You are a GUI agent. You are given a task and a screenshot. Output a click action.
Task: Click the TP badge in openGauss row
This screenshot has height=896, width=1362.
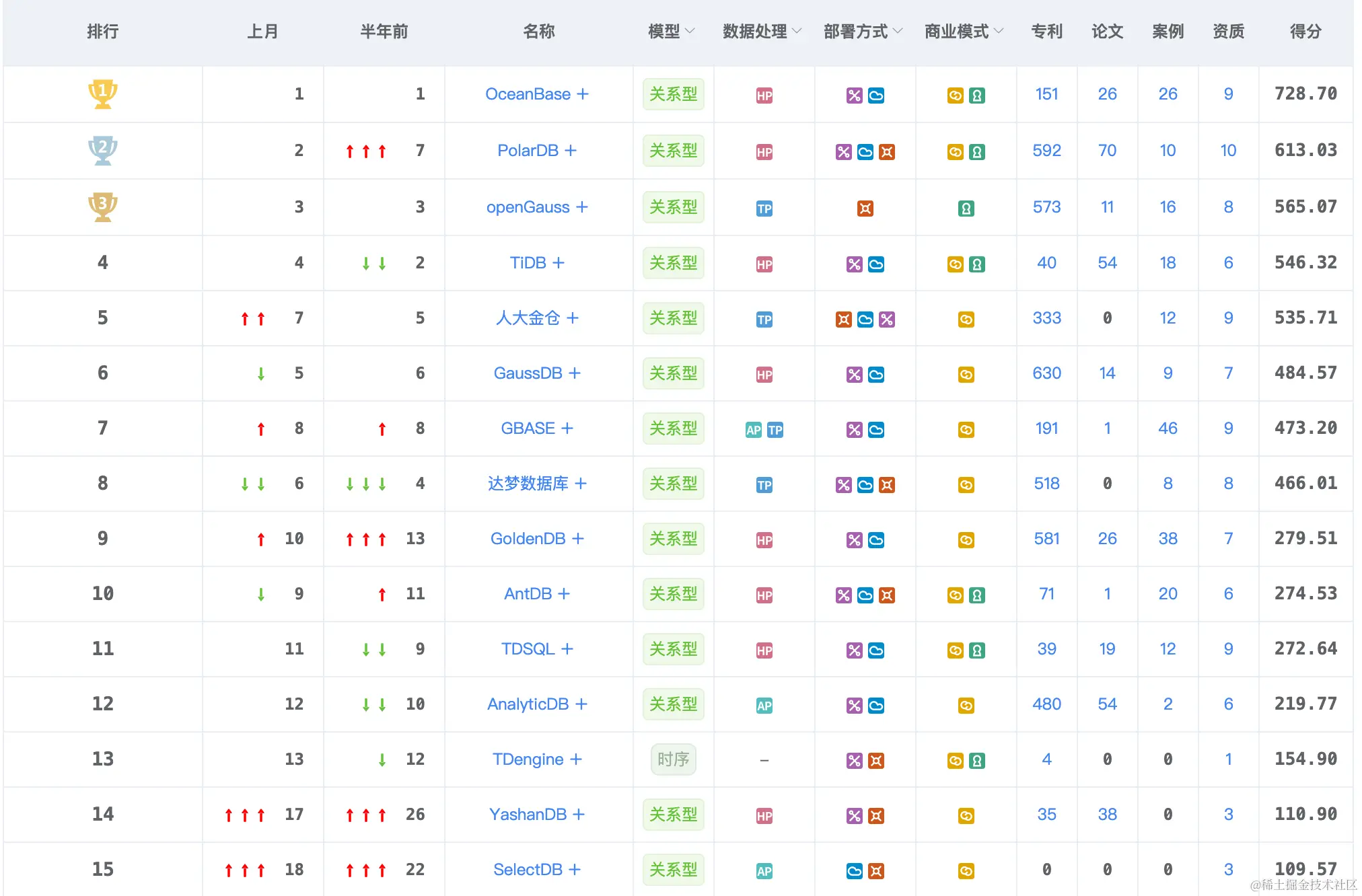coord(764,209)
